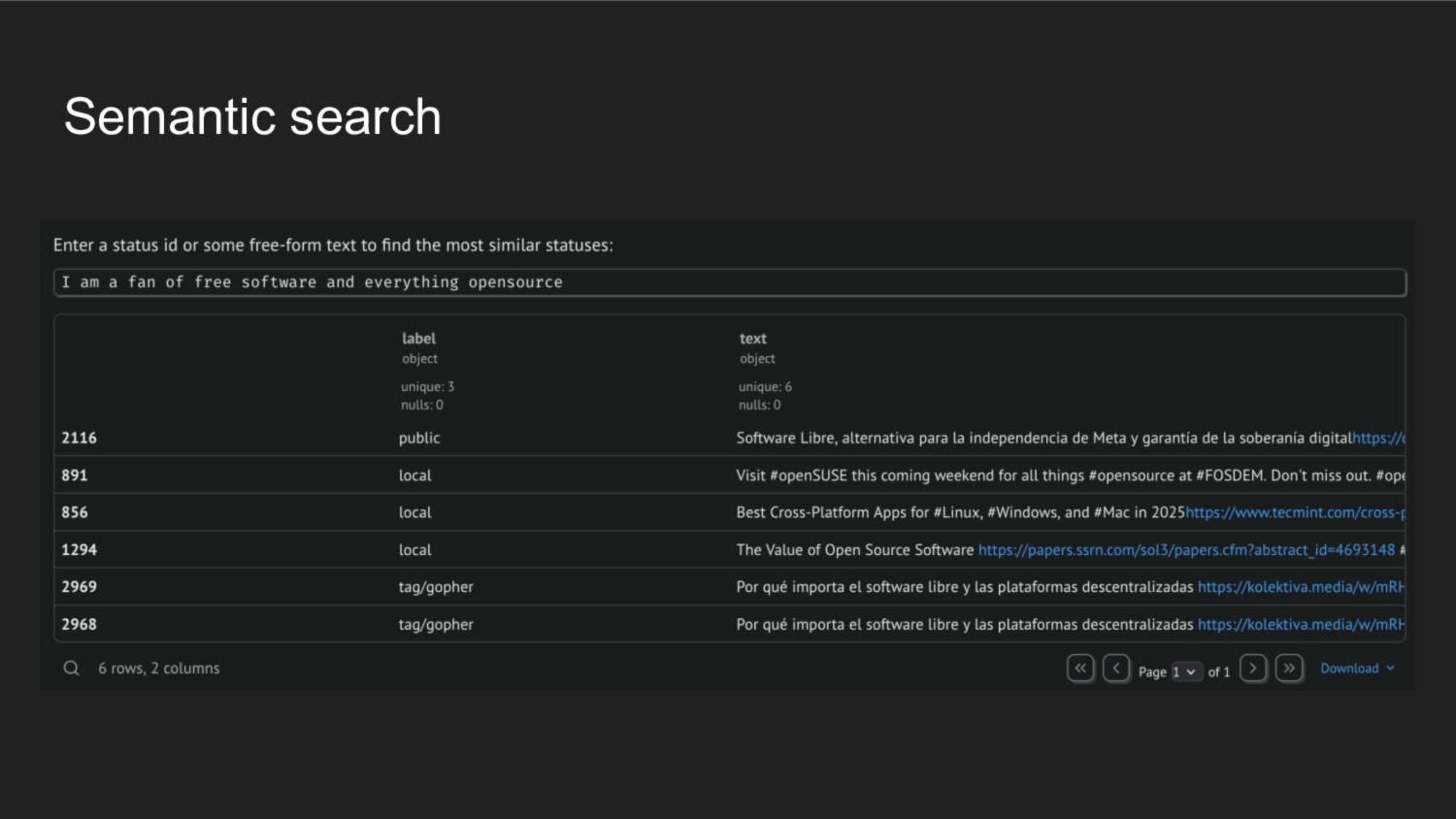Image resolution: width=1456 pixels, height=819 pixels.
Task: Select row index 891
Action: point(75,475)
